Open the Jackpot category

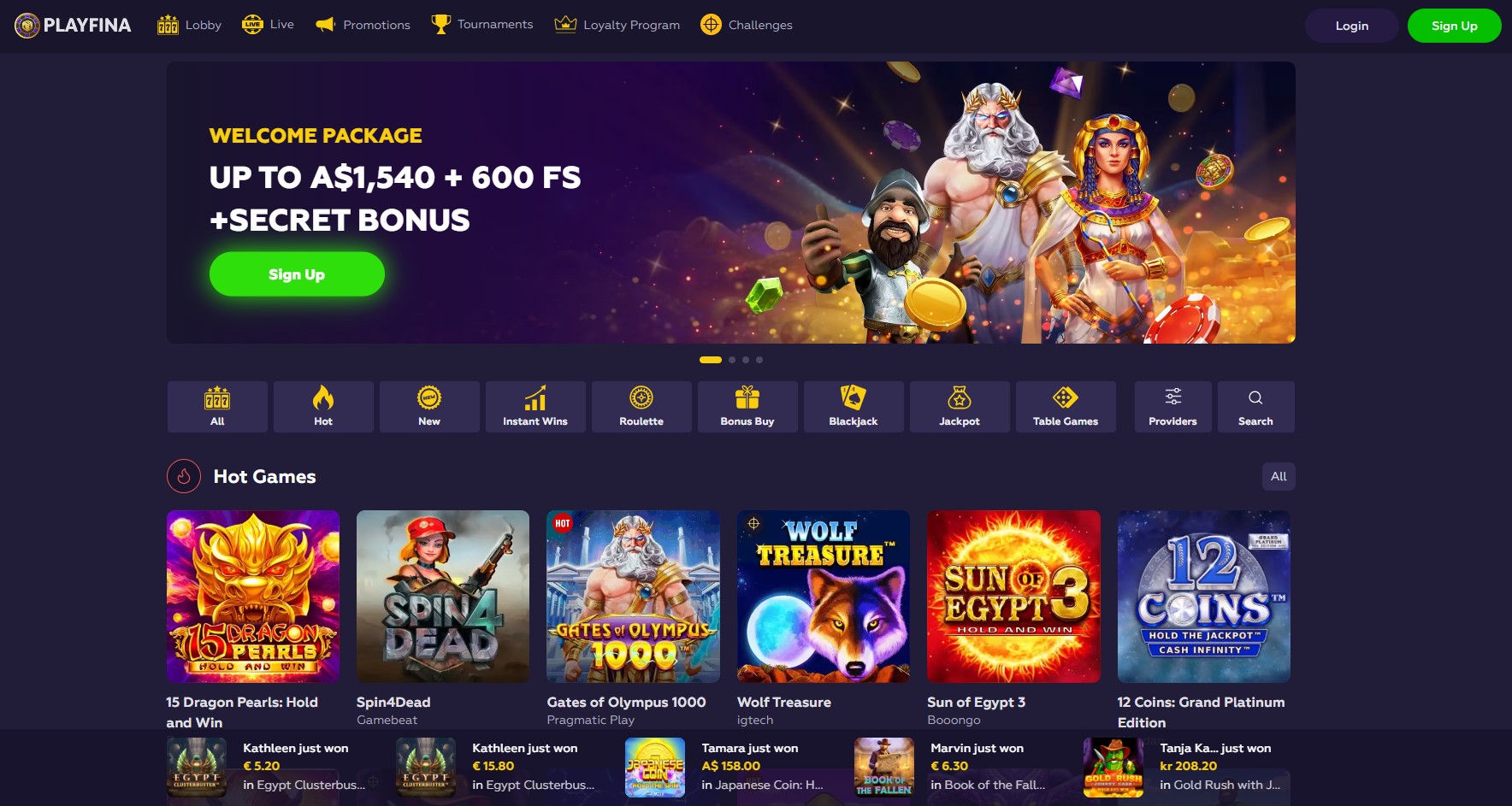[x=960, y=407]
